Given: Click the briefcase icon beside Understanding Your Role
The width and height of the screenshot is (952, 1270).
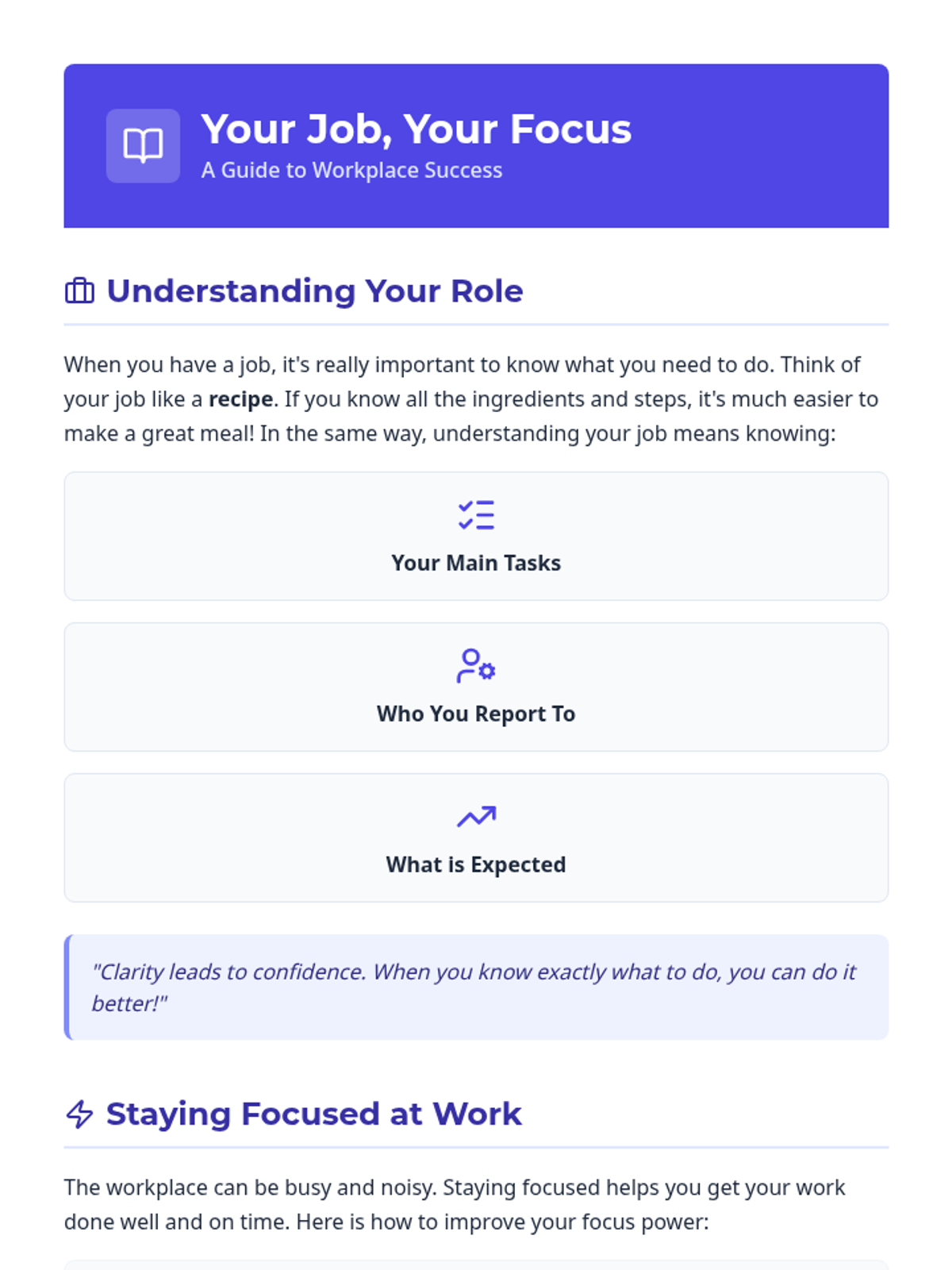Looking at the screenshot, I should click(x=79, y=291).
